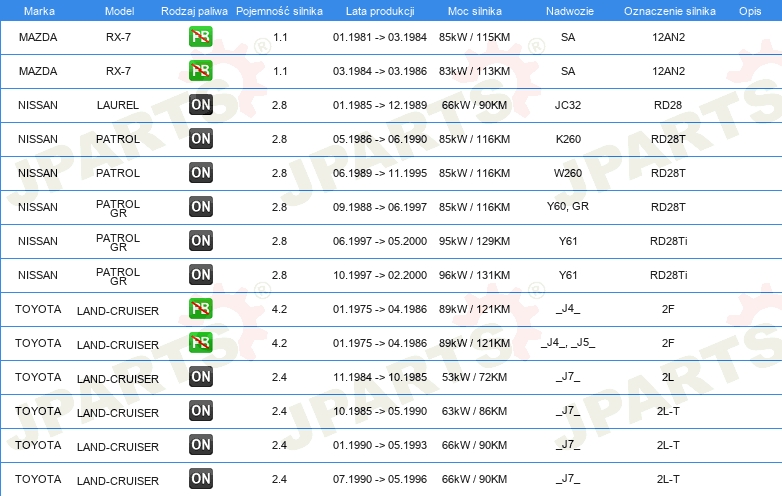This screenshot has height=496, width=782.
Task: Click the PB icon in the LAND-CRUISER _J4_ only row
Action: tap(200, 309)
